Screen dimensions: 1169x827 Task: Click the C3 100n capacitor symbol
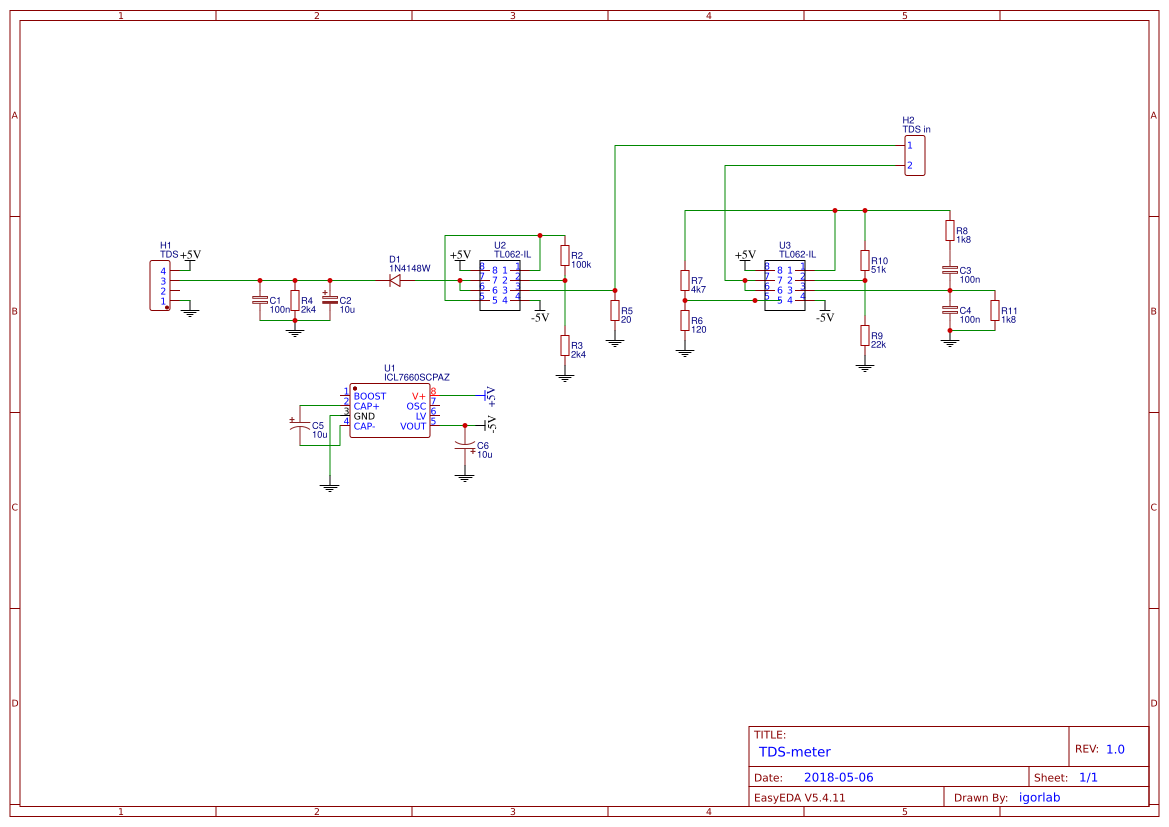pos(948,270)
